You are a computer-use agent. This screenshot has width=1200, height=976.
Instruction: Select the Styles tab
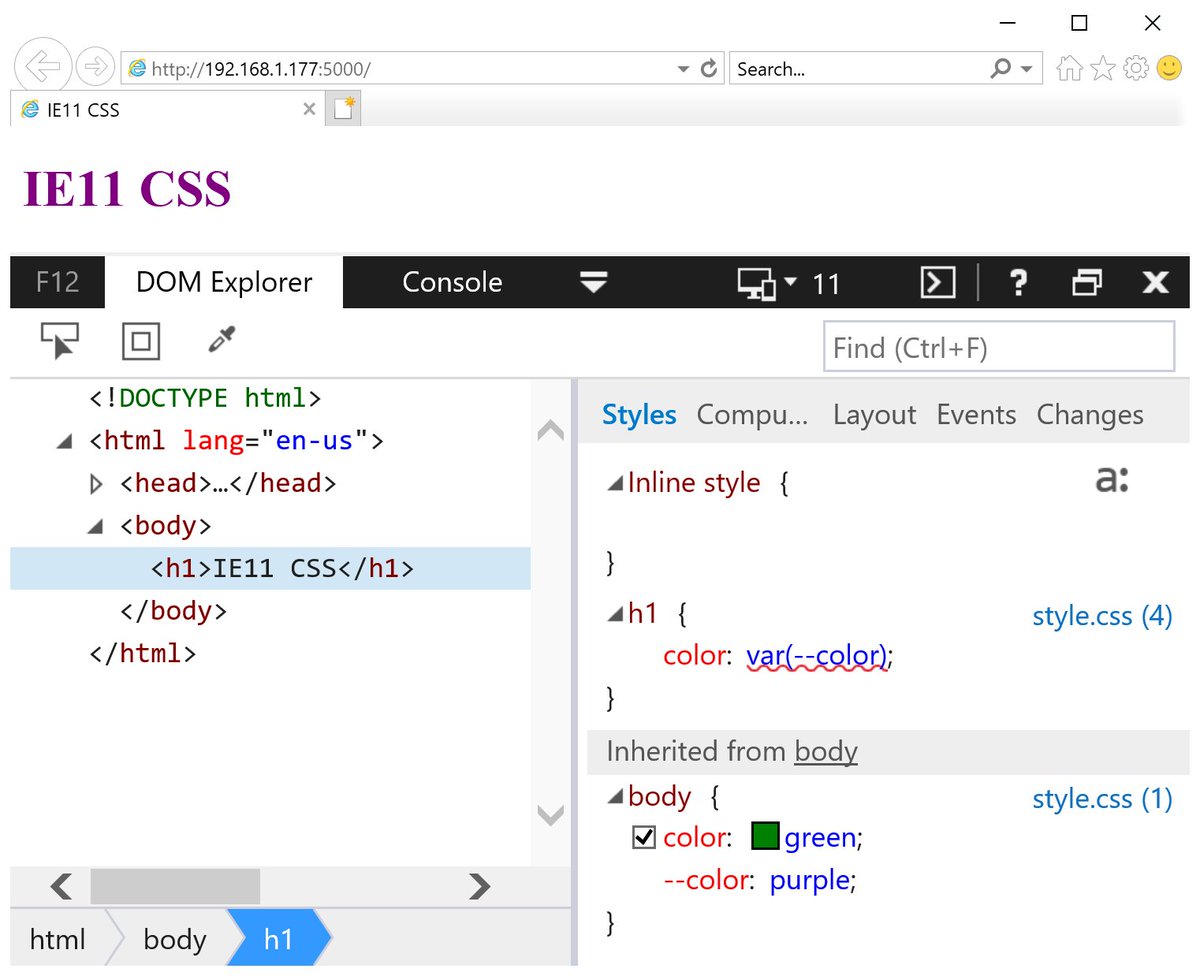[x=639, y=415]
